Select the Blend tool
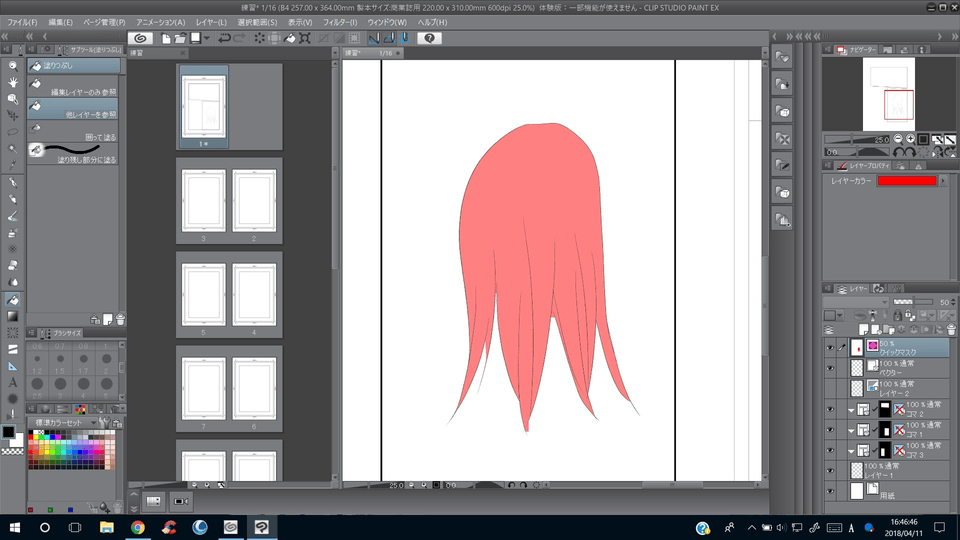This screenshot has width=960, height=540. point(12,282)
